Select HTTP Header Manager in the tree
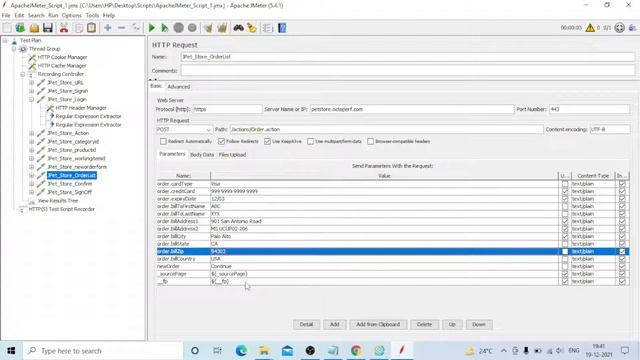 click(81, 108)
